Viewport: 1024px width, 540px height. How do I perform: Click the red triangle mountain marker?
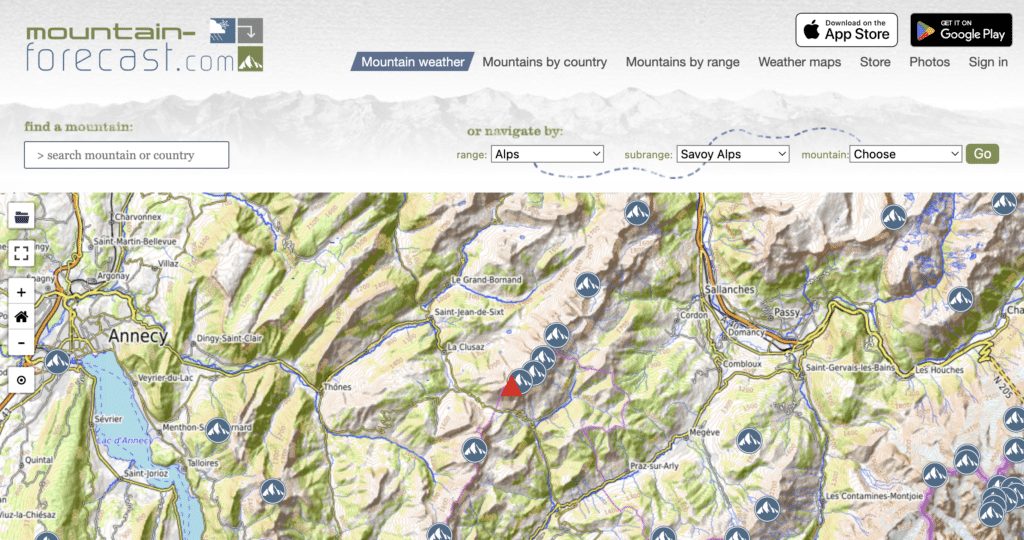click(511, 386)
